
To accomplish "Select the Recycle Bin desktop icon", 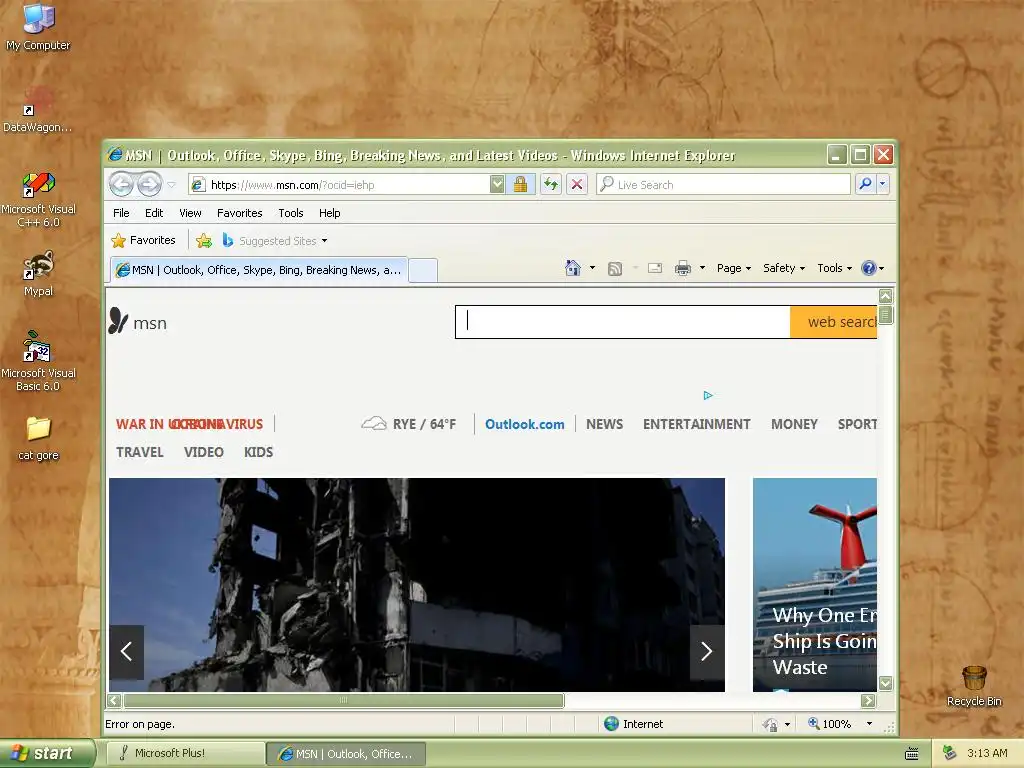I will tap(974, 686).
